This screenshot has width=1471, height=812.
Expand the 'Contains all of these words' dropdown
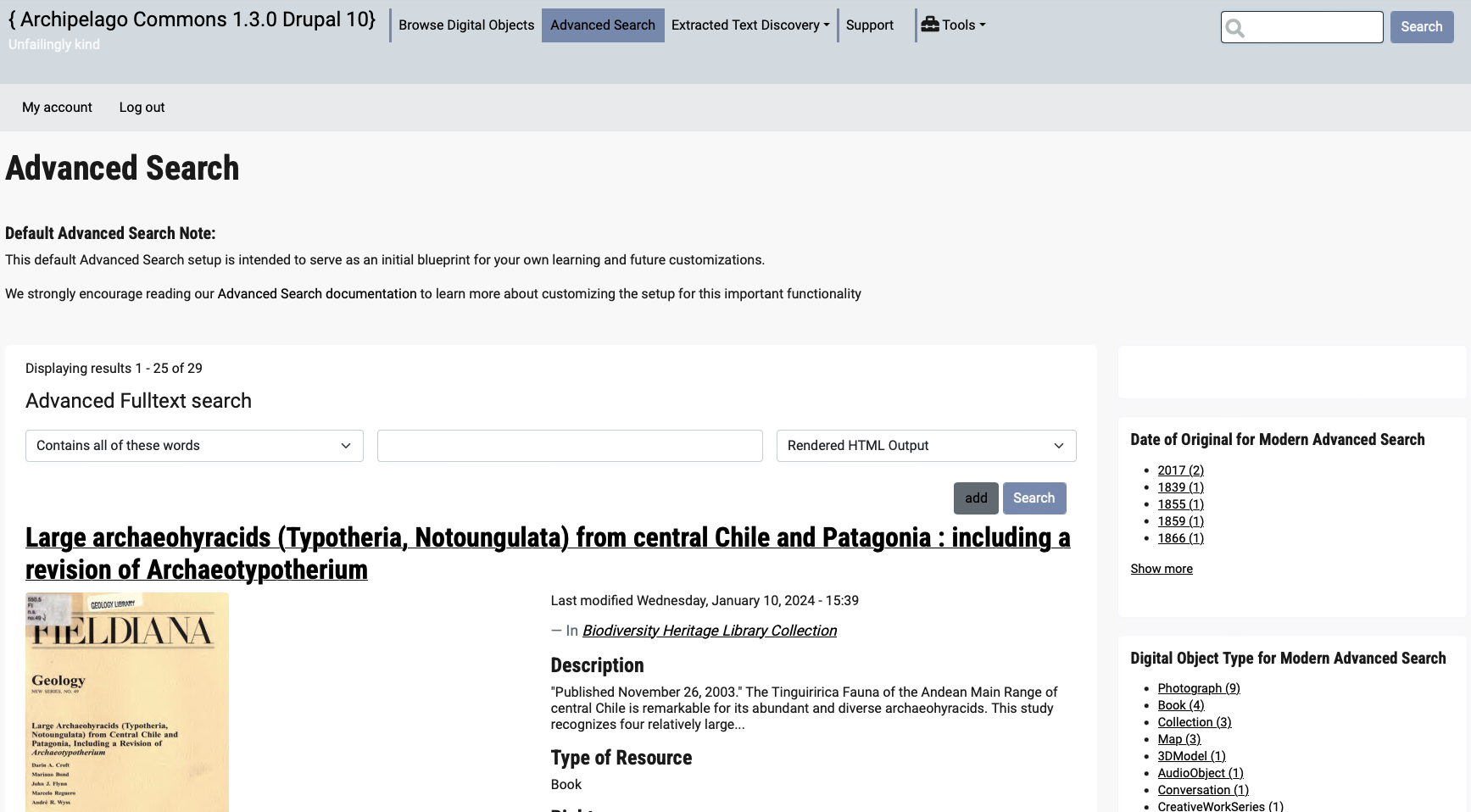click(x=194, y=446)
